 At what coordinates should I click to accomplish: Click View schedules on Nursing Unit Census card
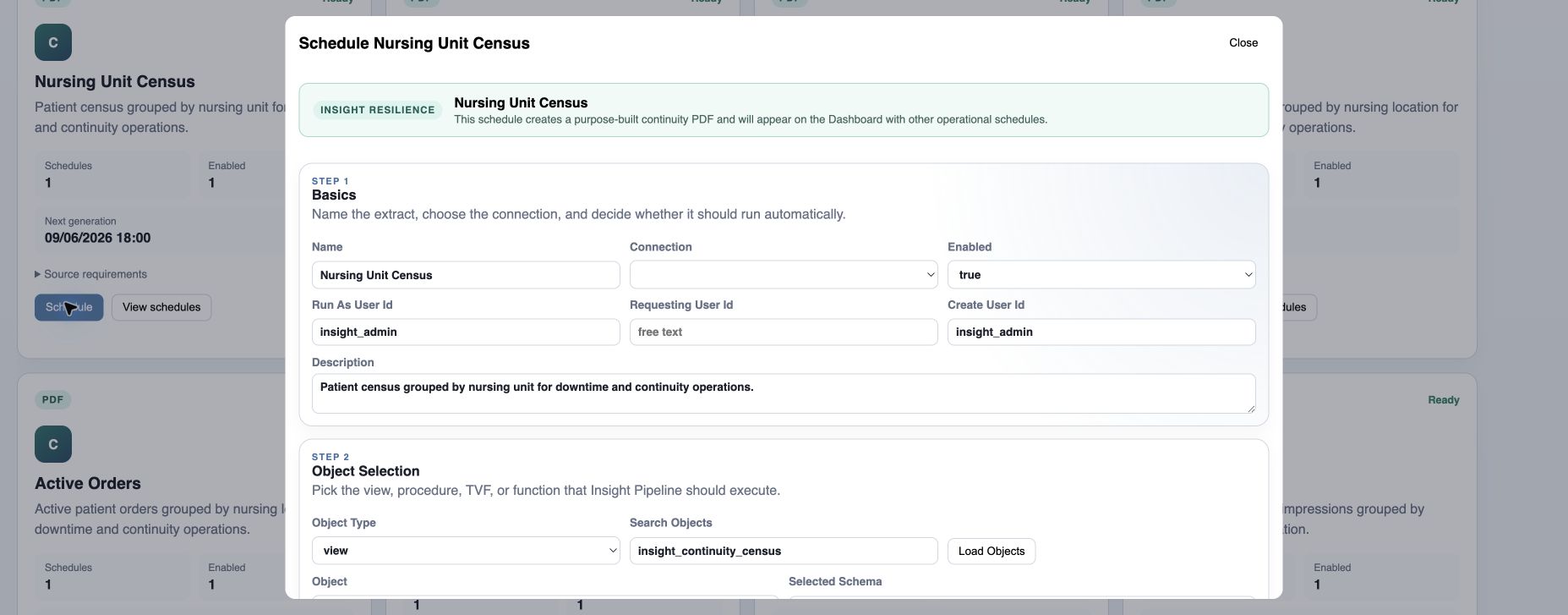(x=161, y=307)
